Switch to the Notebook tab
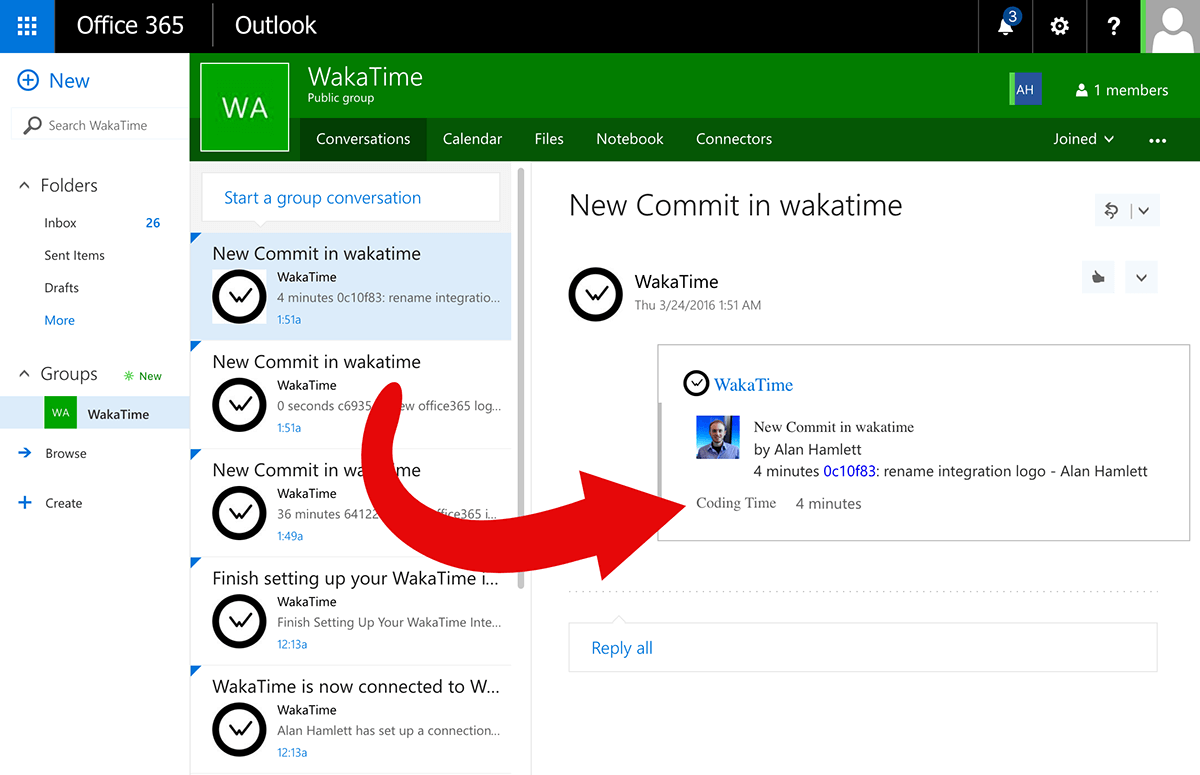This screenshot has width=1200, height=775. pos(630,139)
